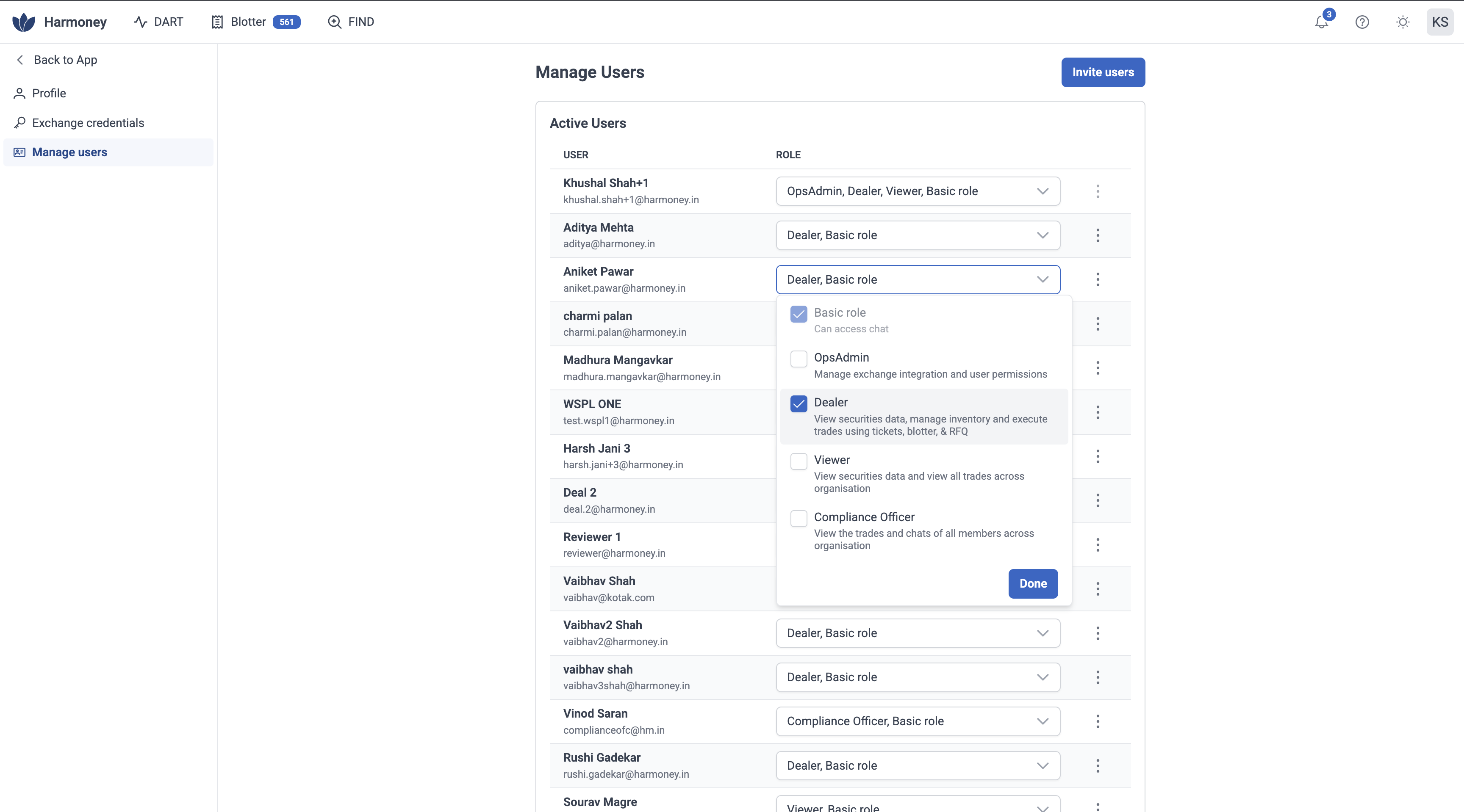Open Rushi Gadekar's role dropdown
1464x812 pixels.
917,765
